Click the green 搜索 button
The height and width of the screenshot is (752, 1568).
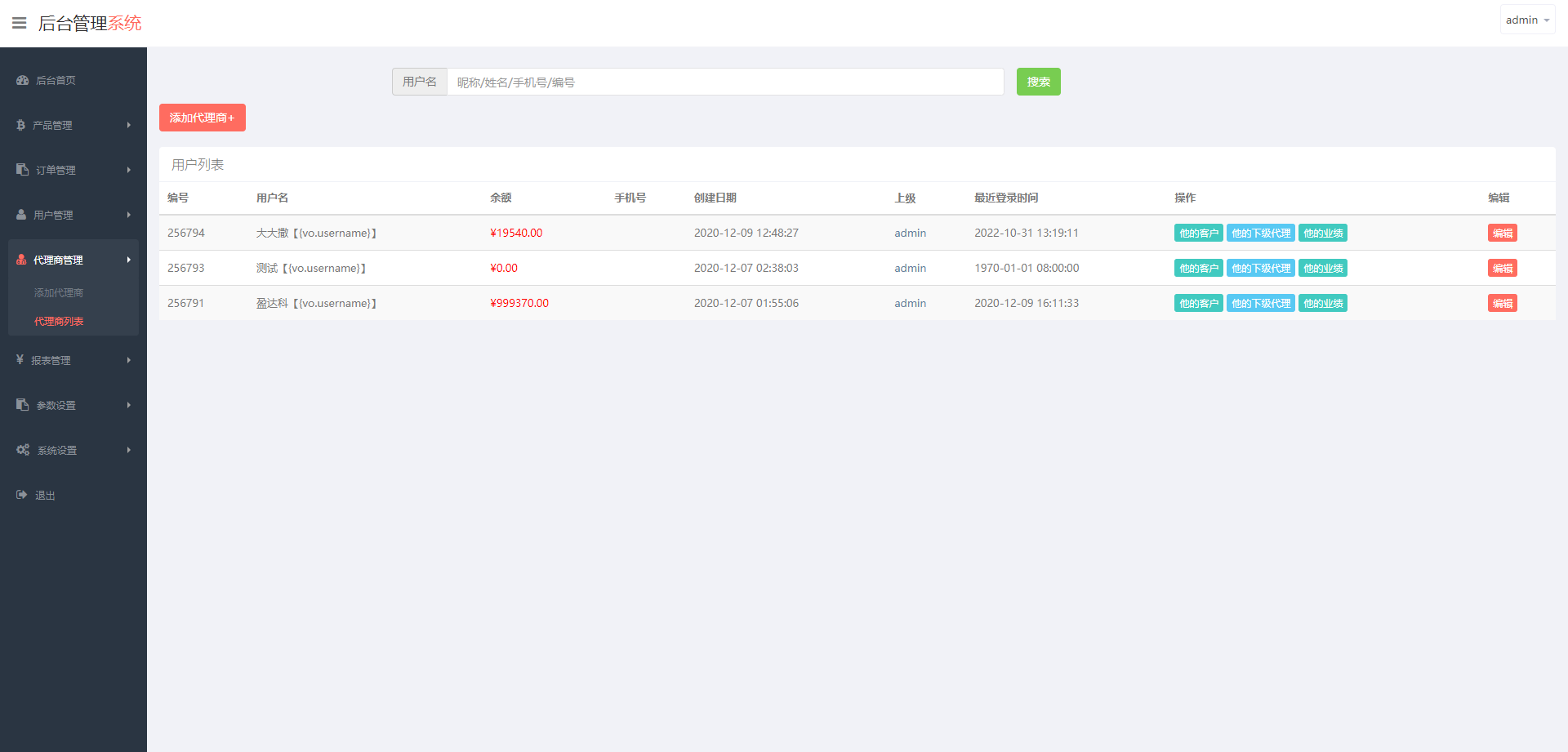pyautogui.click(x=1038, y=81)
